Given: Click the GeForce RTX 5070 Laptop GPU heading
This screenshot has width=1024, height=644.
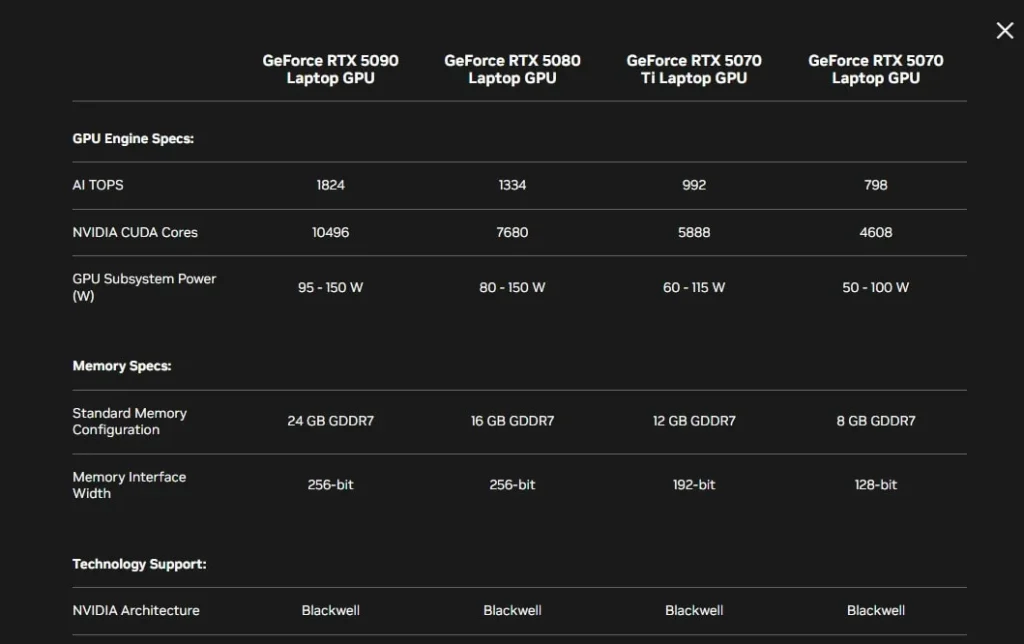Looking at the screenshot, I should (x=876, y=69).
